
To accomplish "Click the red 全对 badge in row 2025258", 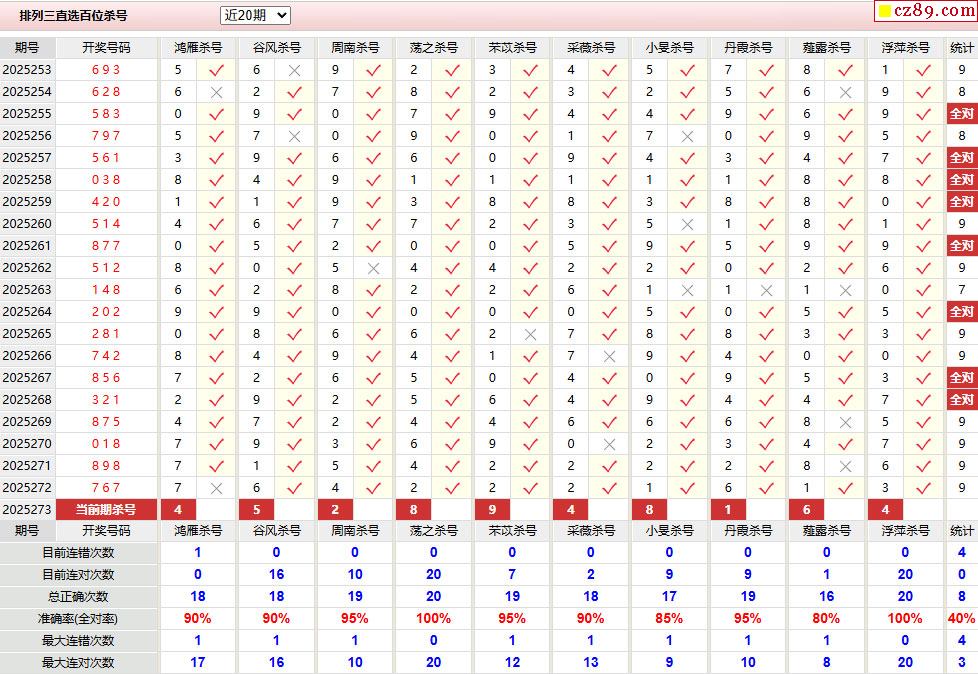I will tap(961, 180).
